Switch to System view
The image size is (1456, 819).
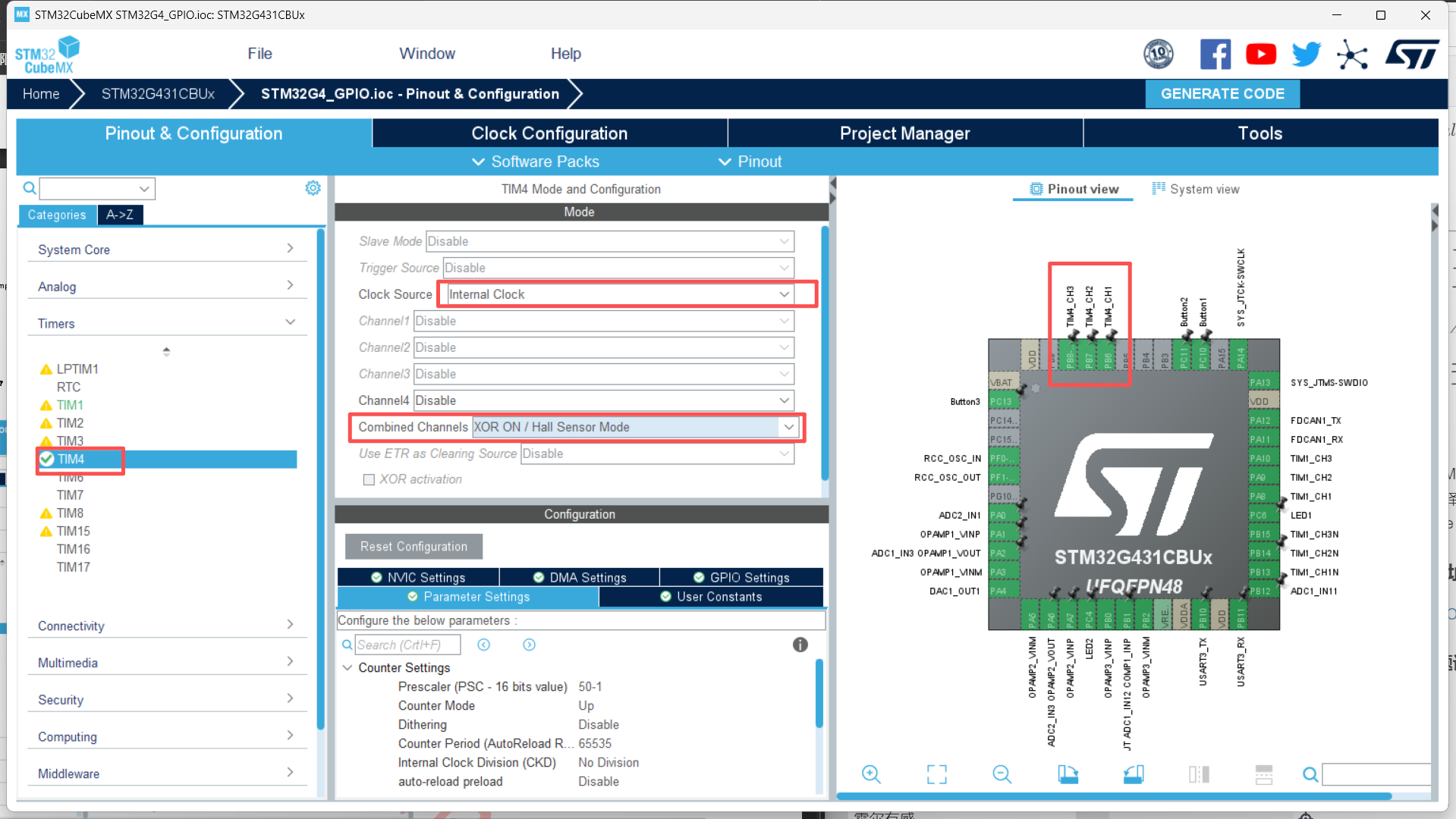[x=1196, y=190]
